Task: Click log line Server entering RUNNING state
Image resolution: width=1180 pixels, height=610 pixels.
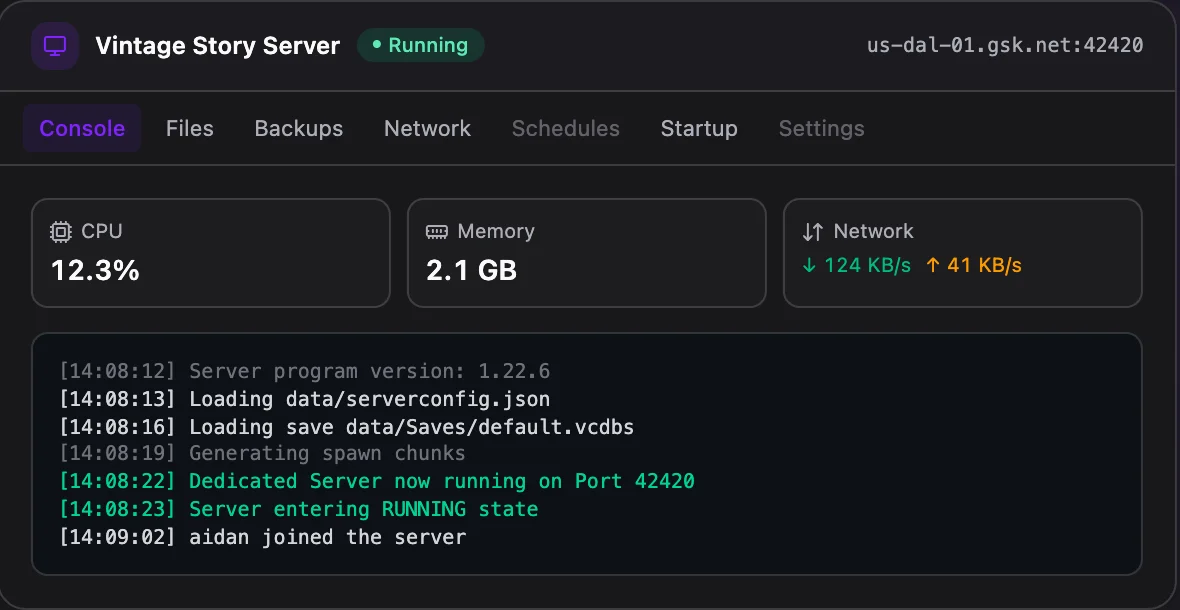Action: click(299, 509)
